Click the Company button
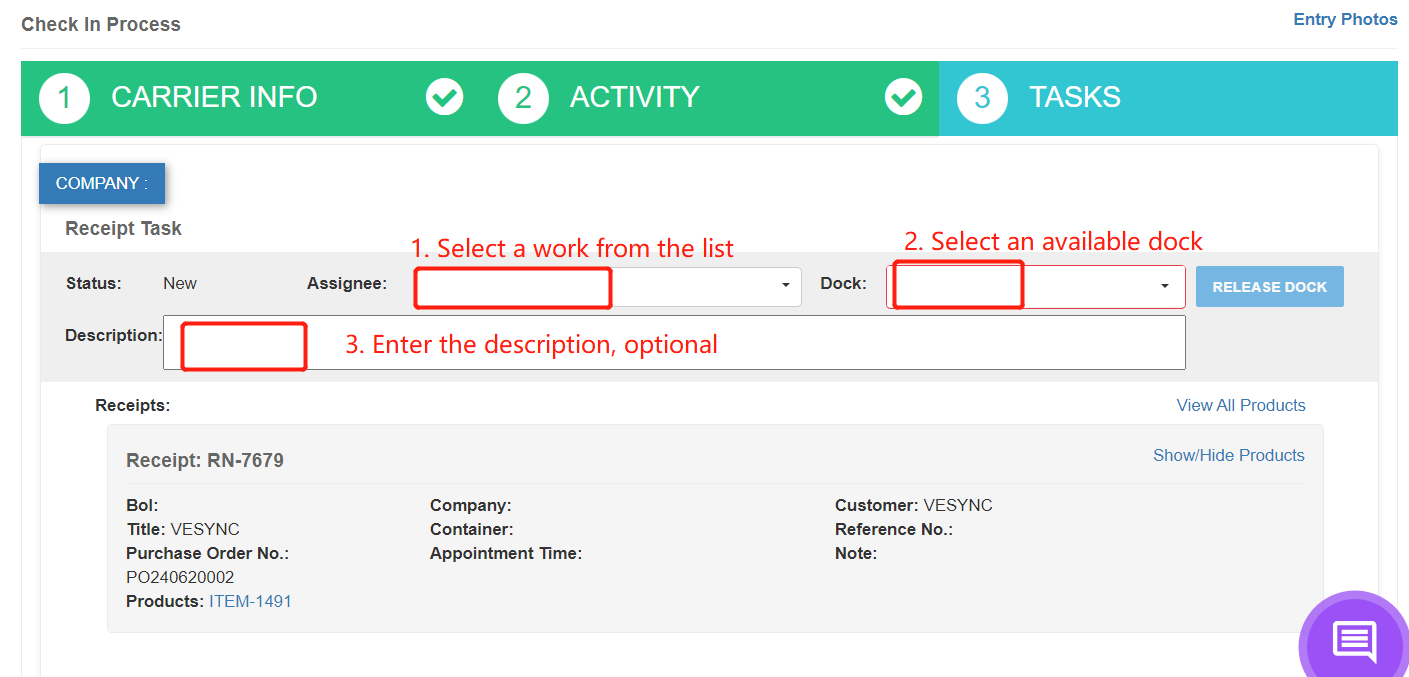The height and width of the screenshot is (677, 1409). coord(102,183)
